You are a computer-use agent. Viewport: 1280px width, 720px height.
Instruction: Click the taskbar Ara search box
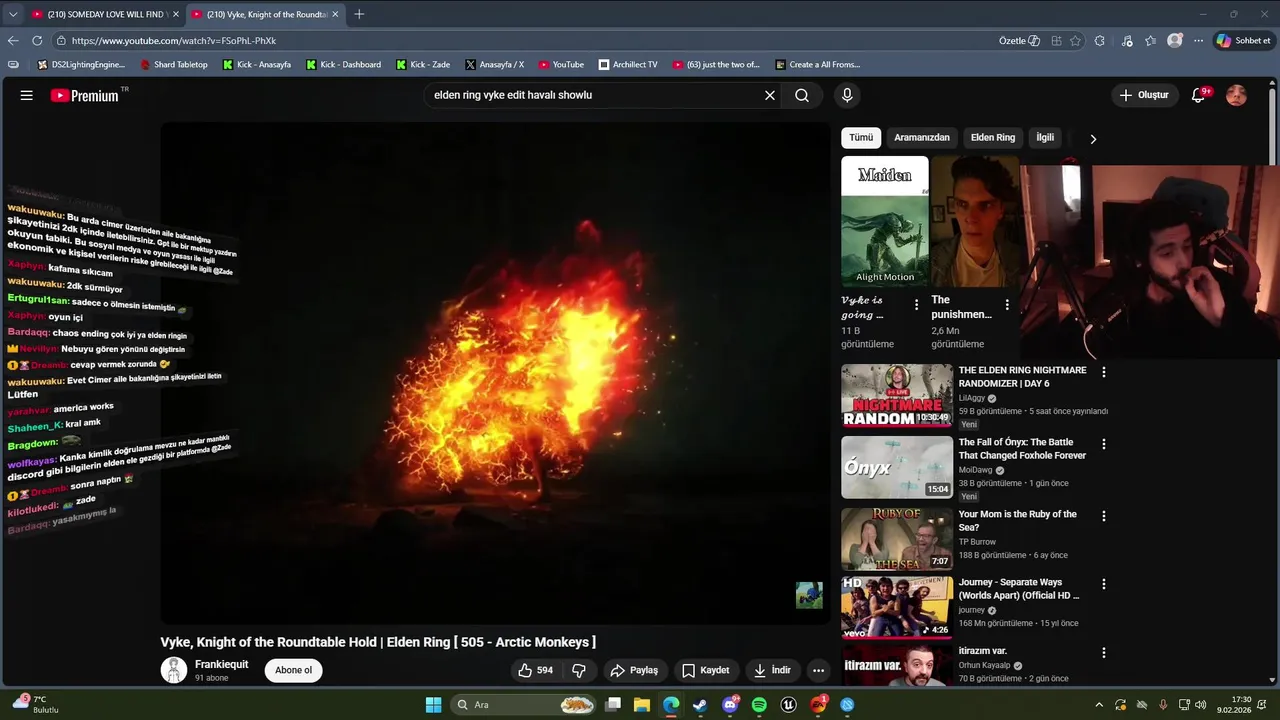point(525,705)
